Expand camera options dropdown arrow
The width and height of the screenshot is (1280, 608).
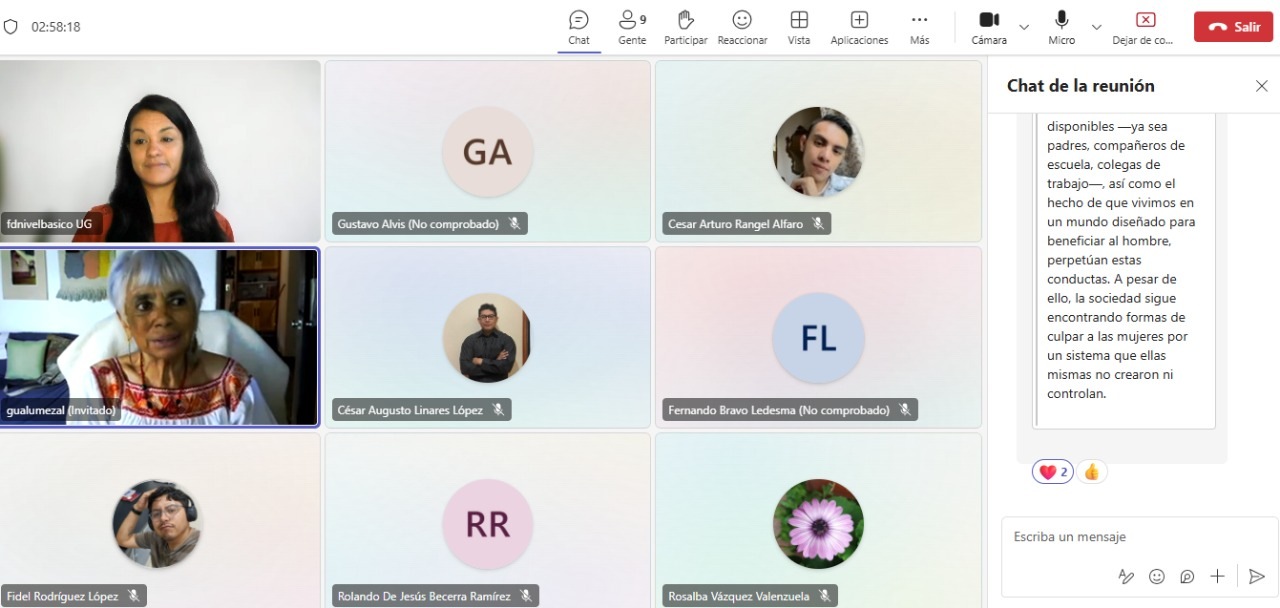click(x=1024, y=27)
